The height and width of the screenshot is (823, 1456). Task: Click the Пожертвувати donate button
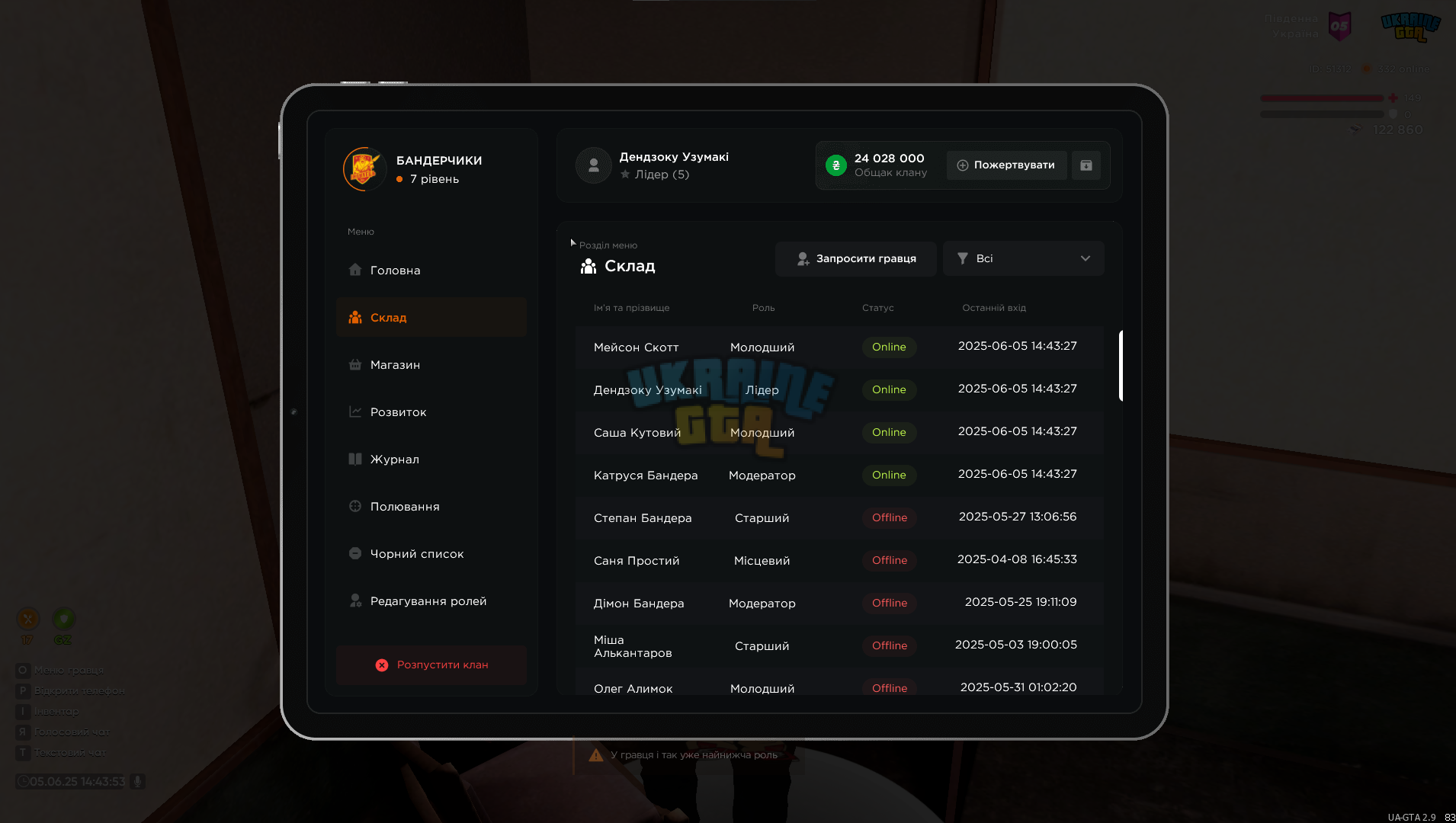[x=1006, y=165]
